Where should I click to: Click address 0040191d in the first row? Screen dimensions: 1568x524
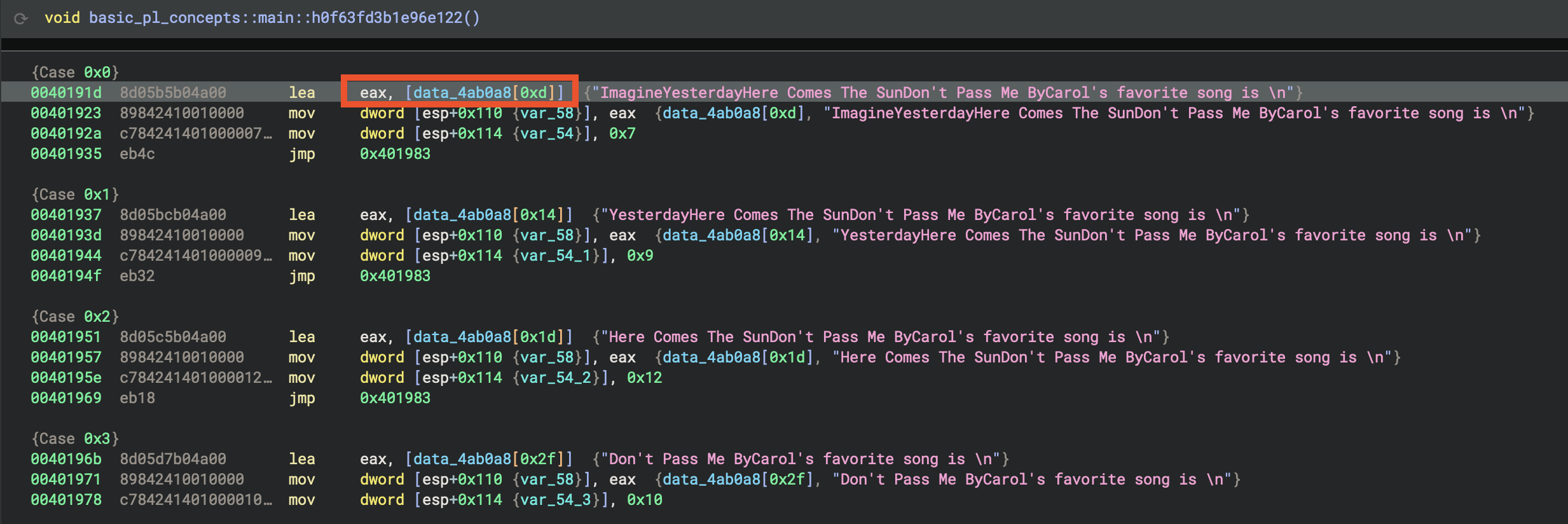(x=66, y=93)
